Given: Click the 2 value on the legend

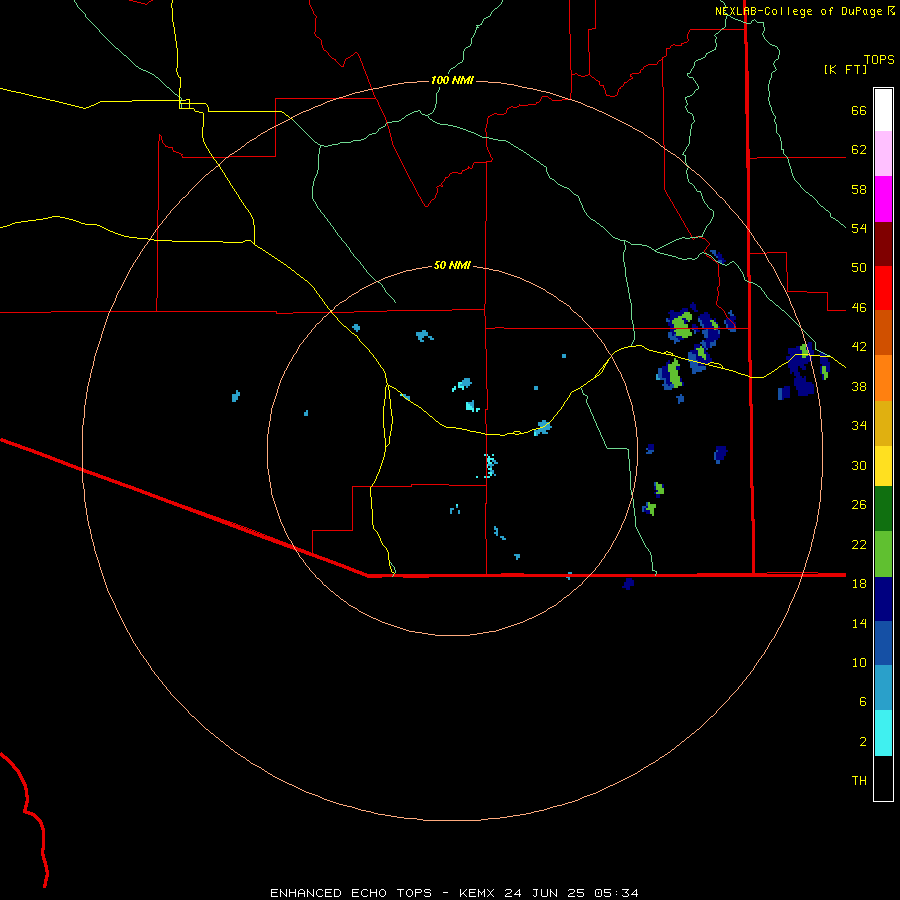Looking at the screenshot, I should [863, 742].
